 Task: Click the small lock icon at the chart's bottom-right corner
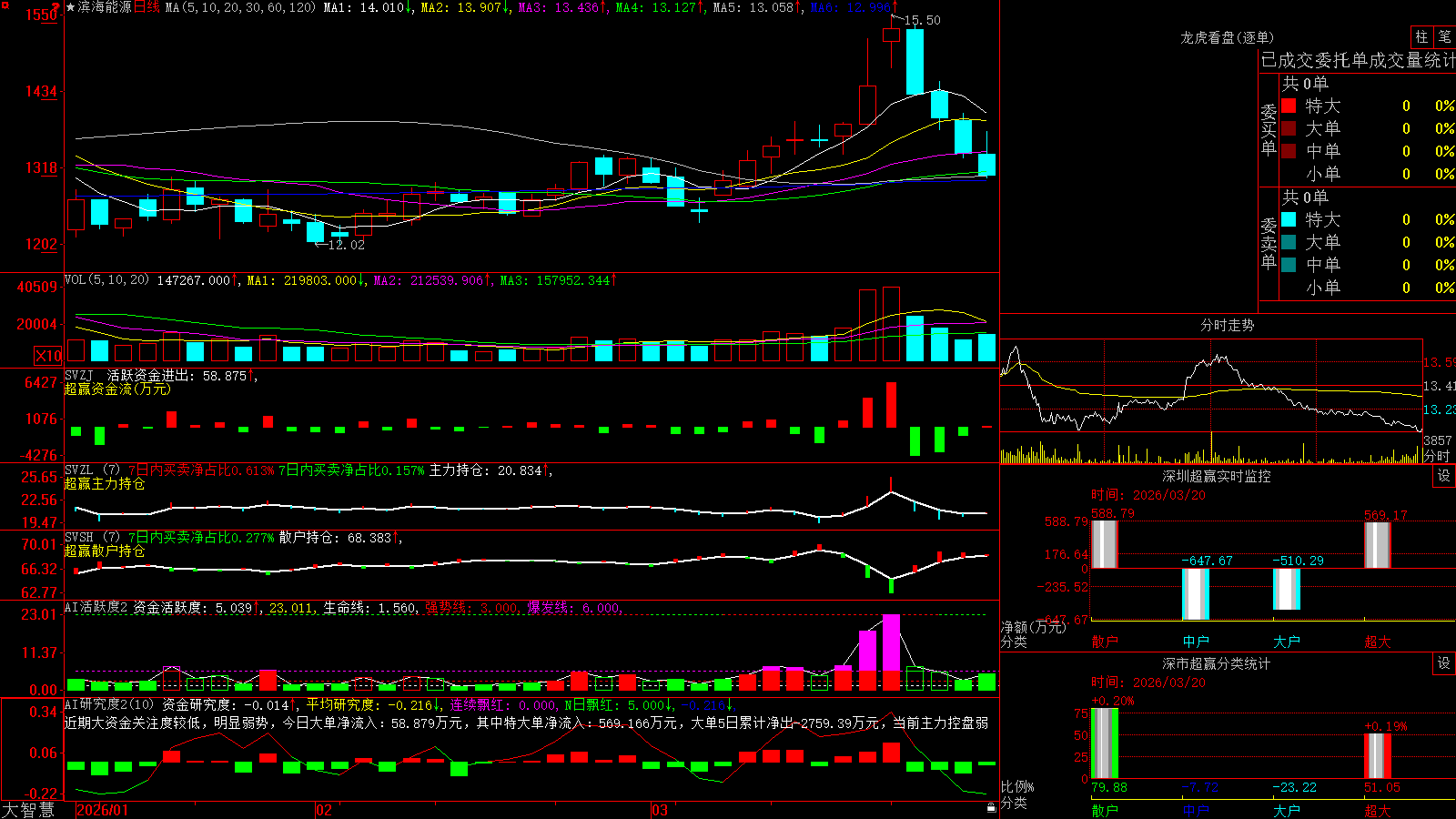(x=991, y=807)
